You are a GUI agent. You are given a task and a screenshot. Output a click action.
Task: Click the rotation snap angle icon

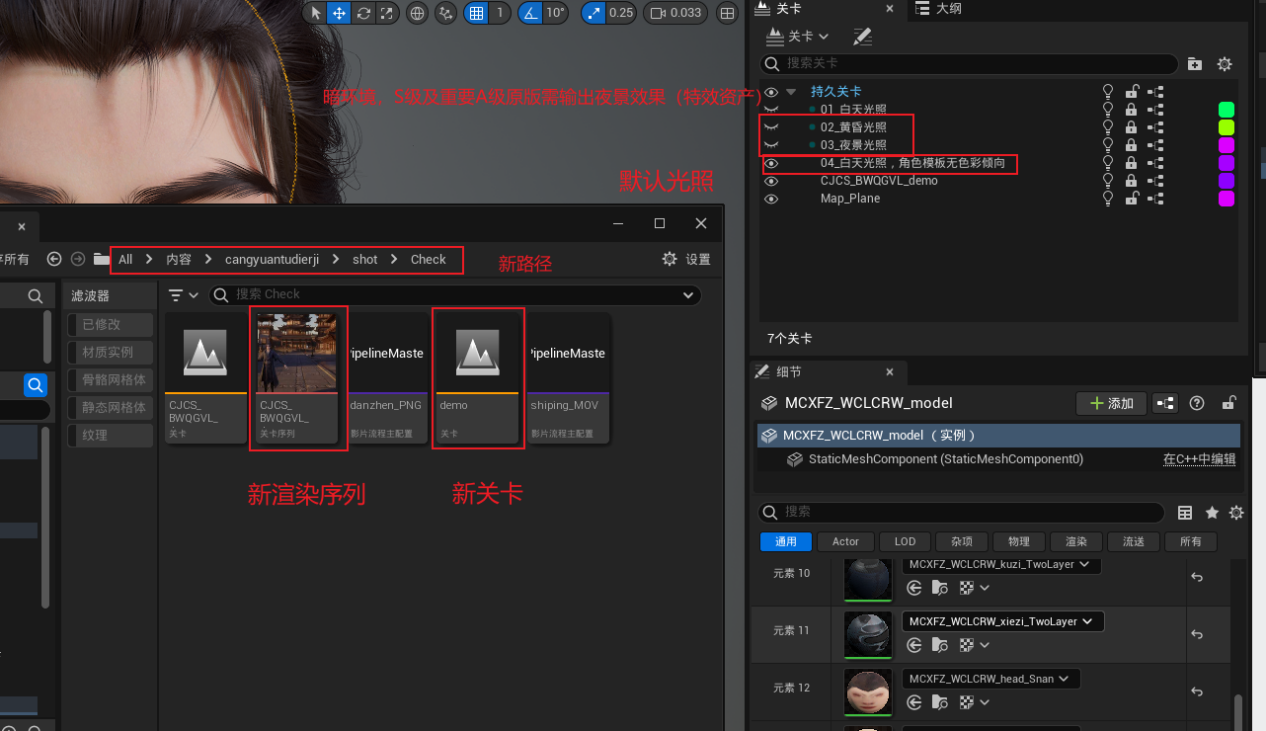click(x=531, y=13)
